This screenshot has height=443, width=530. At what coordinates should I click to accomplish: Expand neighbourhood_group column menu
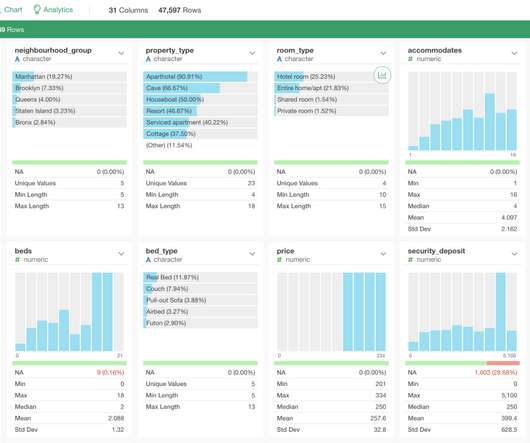tap(121, 53)
